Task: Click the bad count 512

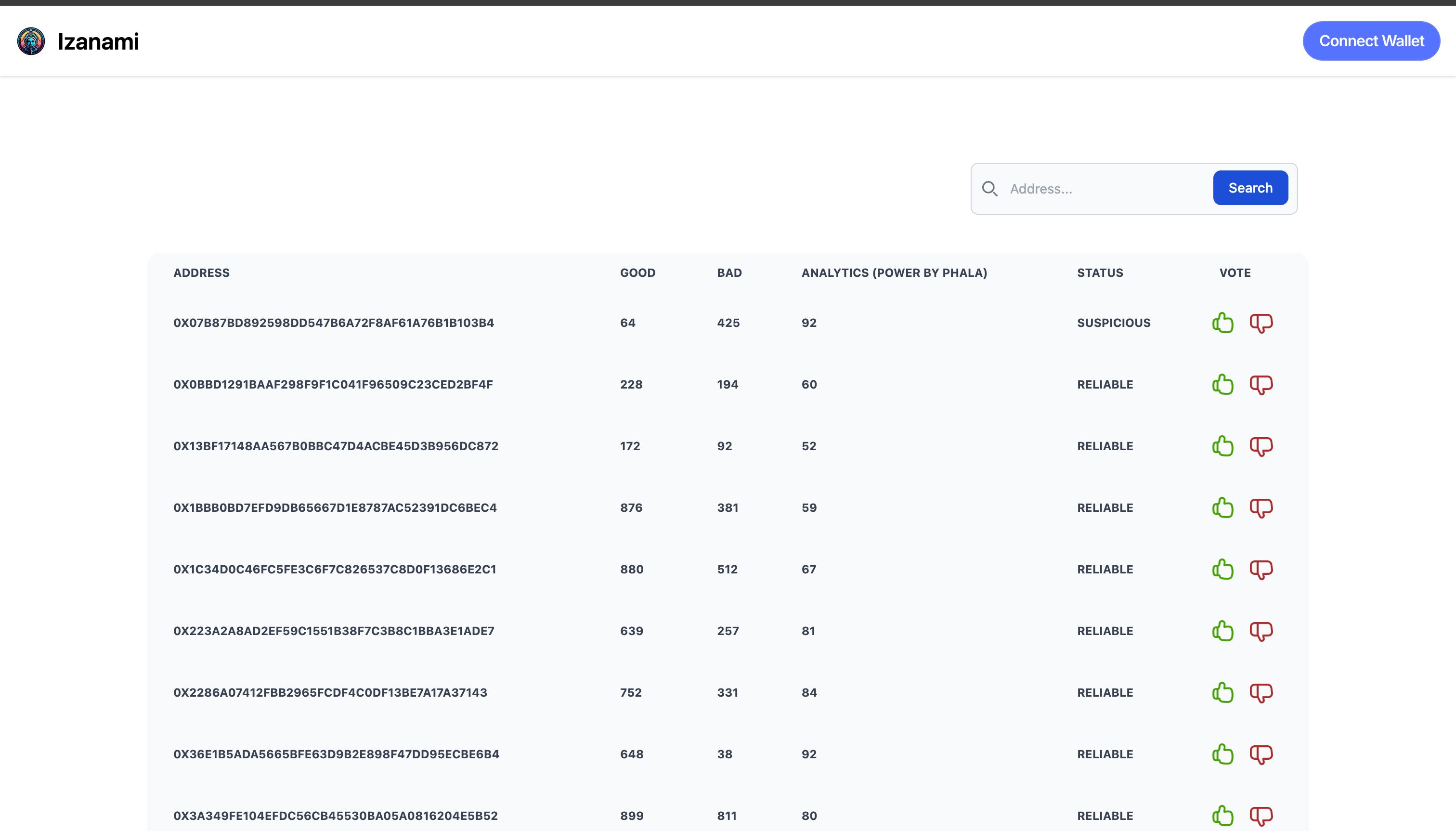Action: pyautogui.click(x=727, y=570)
